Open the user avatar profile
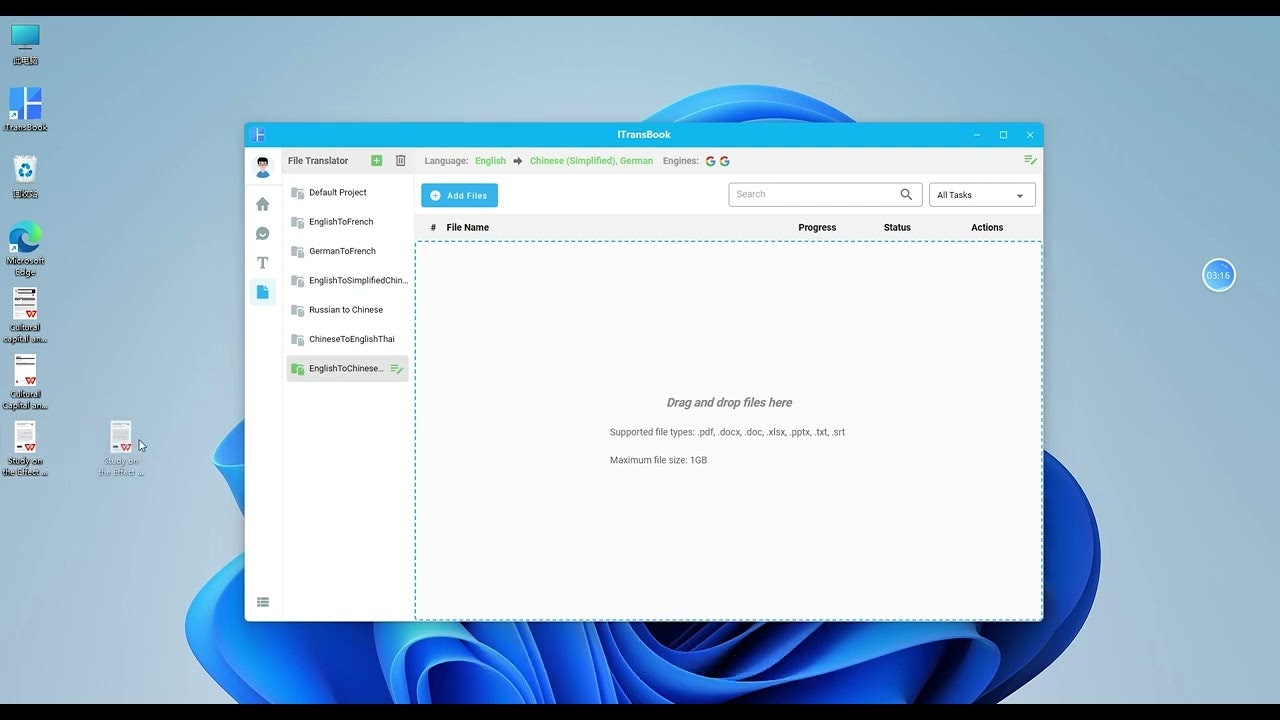The width and height of the screenshot is (1280, 720). 263,167
